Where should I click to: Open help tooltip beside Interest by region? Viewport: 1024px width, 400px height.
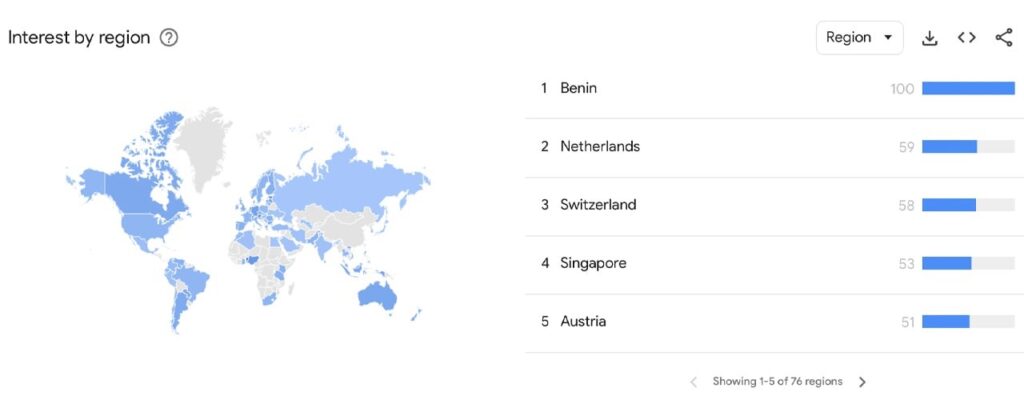click(x=169, y=38)
